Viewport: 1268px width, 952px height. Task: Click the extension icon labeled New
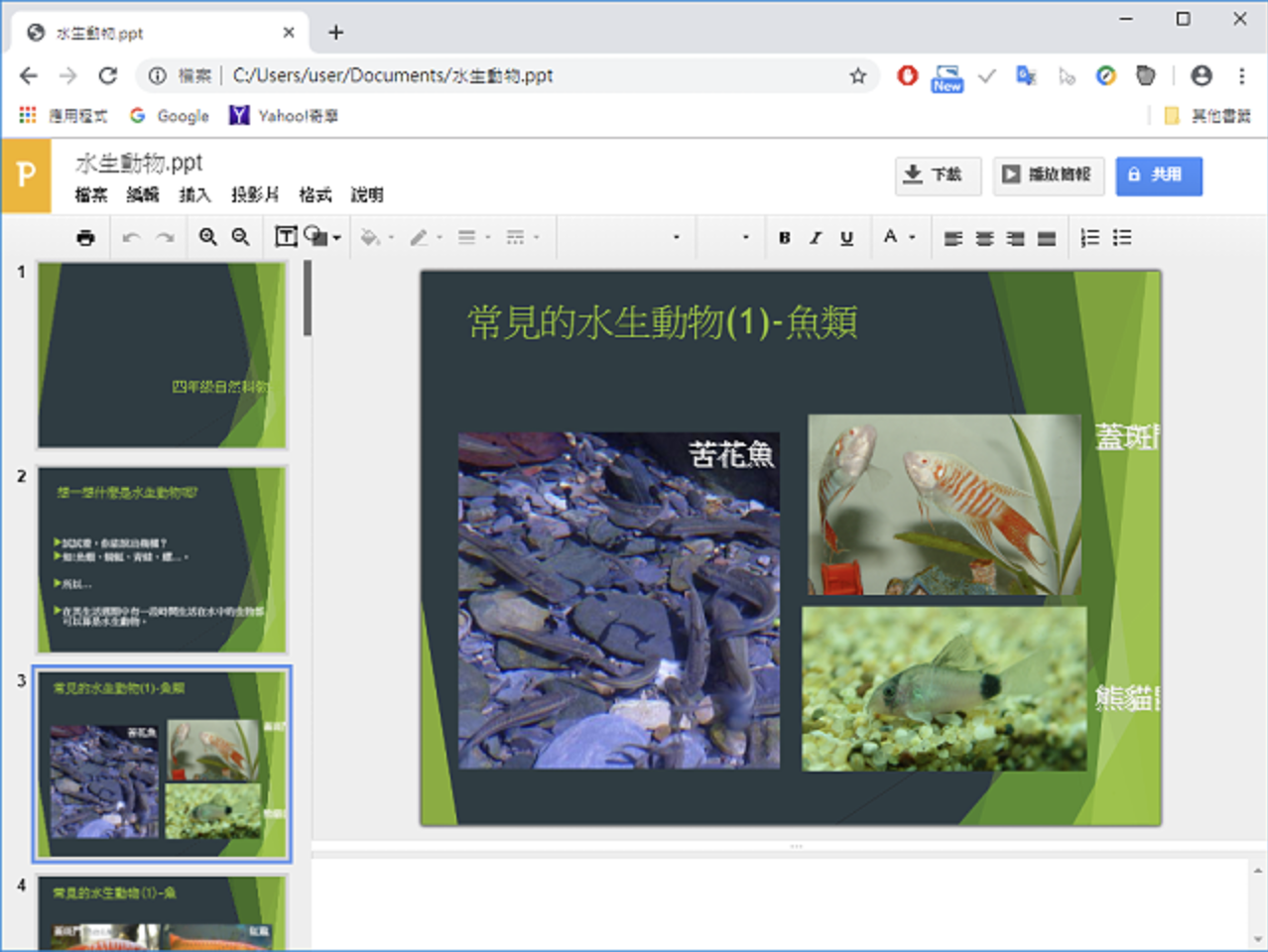(947, 77)
